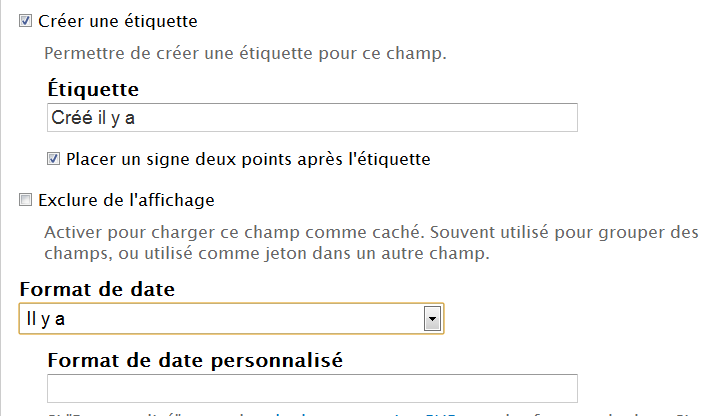
Task: Uncheck the Créer une étiquette checkbox
Action: tap(26, 20)
